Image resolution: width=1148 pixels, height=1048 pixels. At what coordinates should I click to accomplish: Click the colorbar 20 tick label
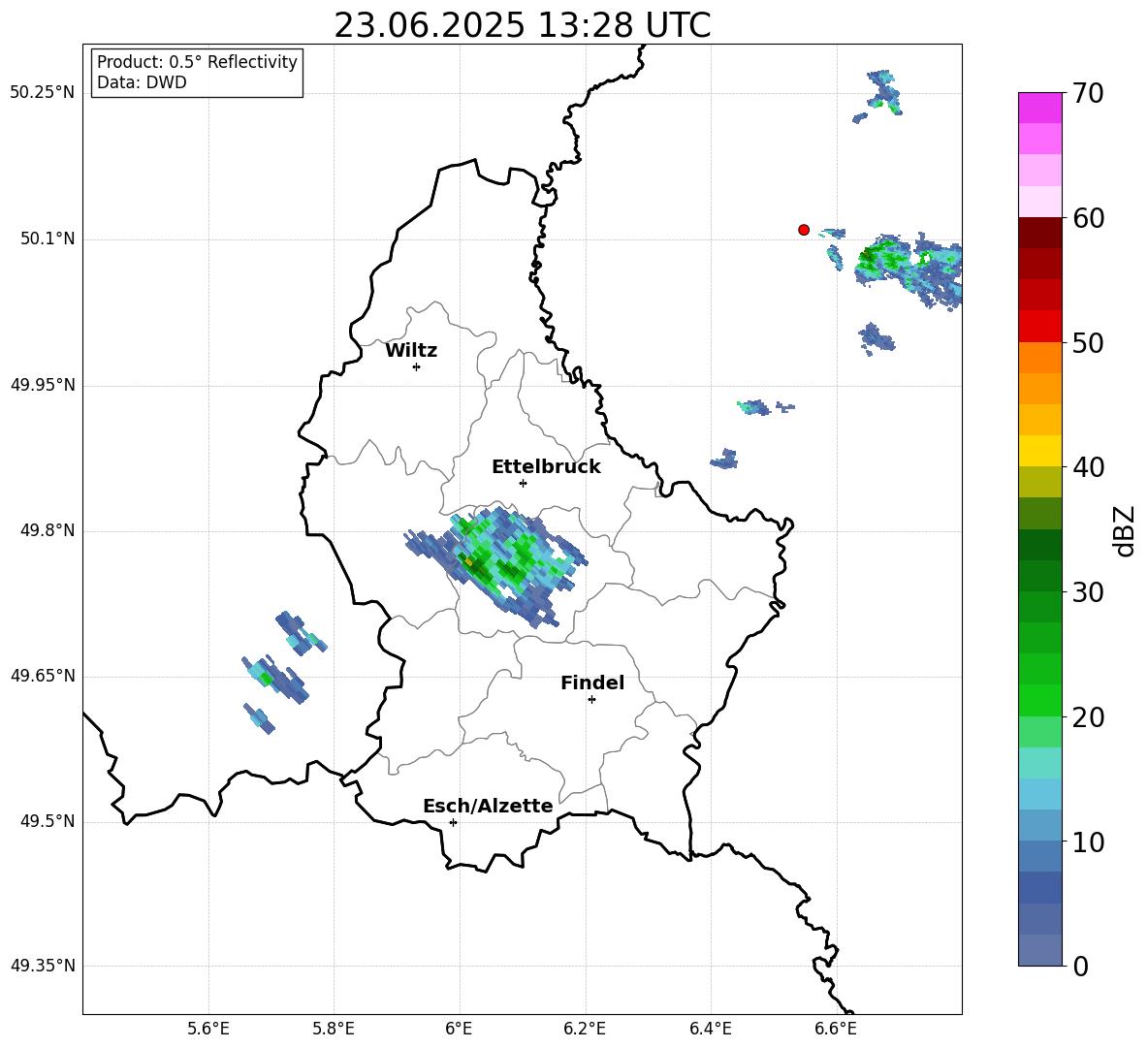point(1088,717)
